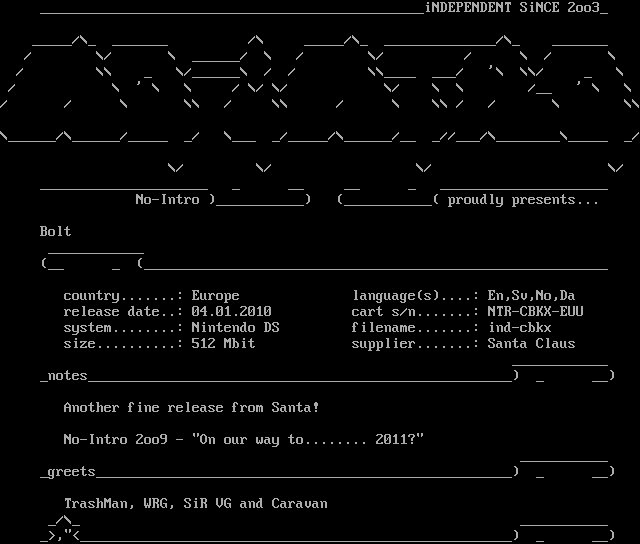Click the 'release date' field label
Screen dimensions: 640x544
tap(111, 312)
